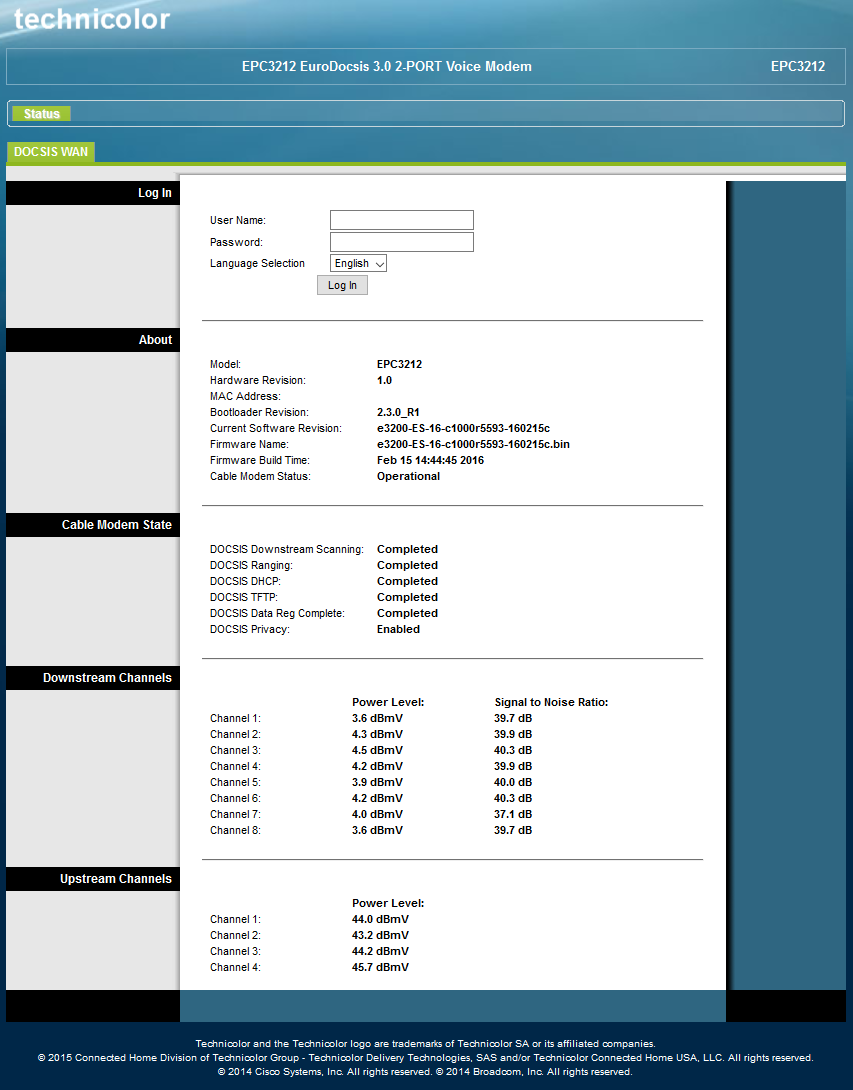Select Firmware Build Time 'Feb 15 14:44:45 2016'
This screenshot has width=853, height=1090.
430,460
